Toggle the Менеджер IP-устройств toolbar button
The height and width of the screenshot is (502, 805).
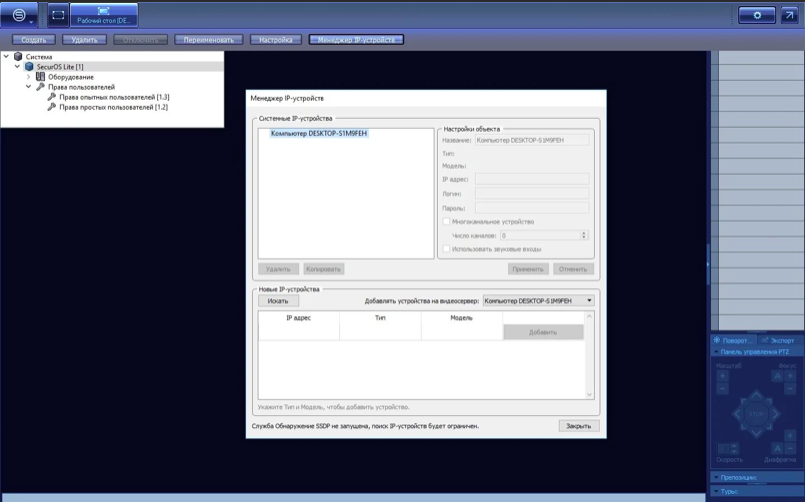pyautogui.click(x=356, y=40)
